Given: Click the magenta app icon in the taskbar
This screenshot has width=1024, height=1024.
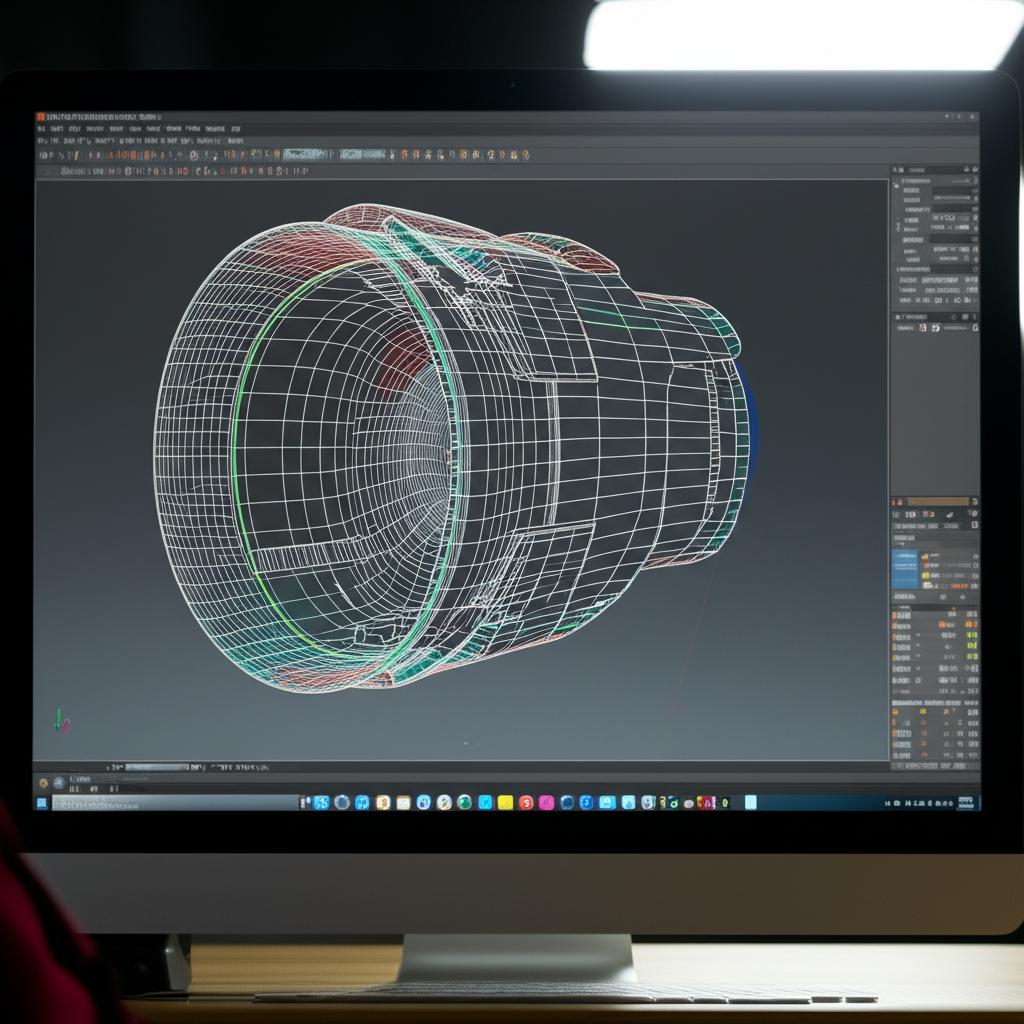Looking at the screenshot, I should coord(546,802).
